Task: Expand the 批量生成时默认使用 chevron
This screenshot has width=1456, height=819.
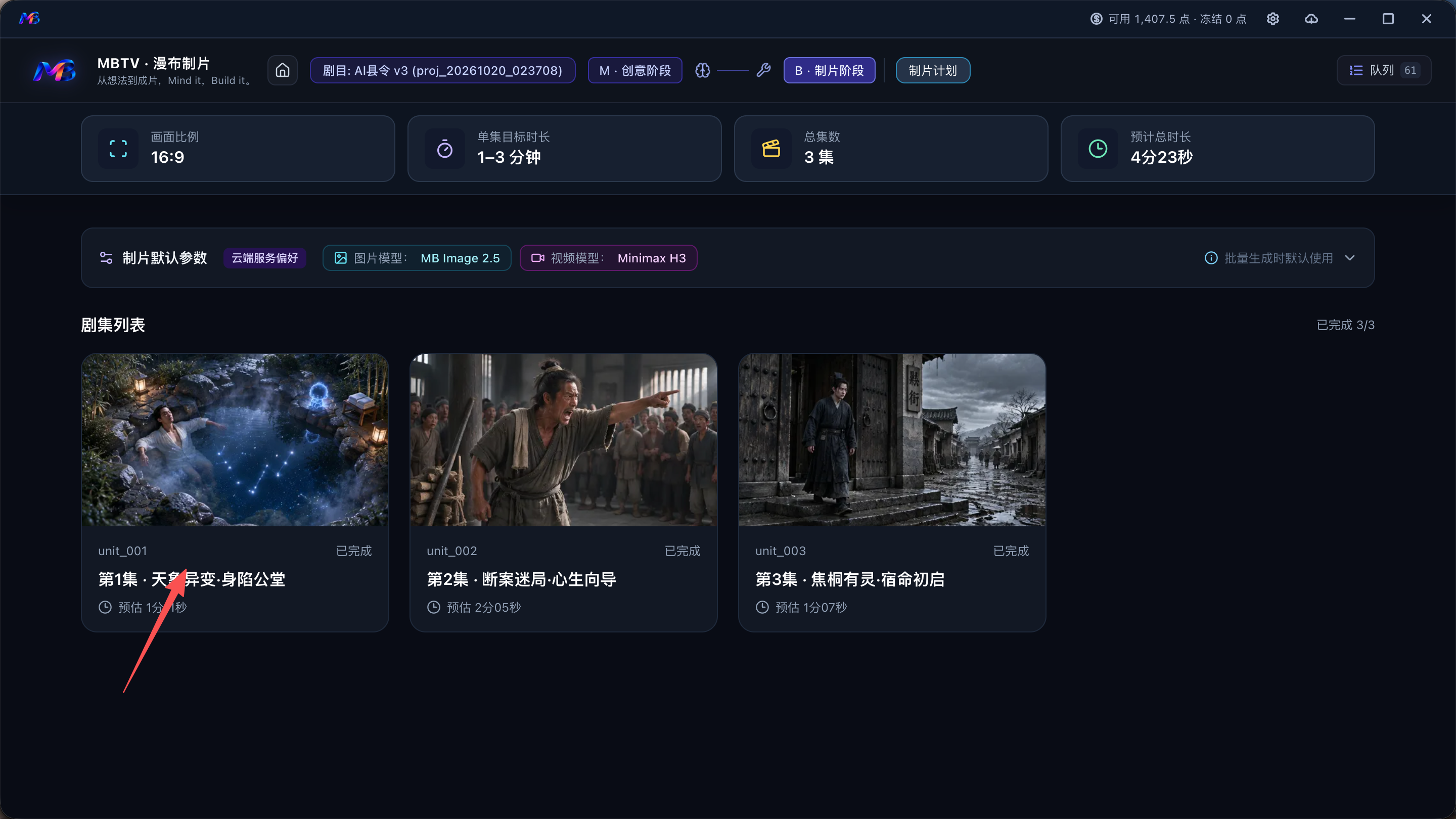Action: pyautogui.click(x=1350, y=258)
